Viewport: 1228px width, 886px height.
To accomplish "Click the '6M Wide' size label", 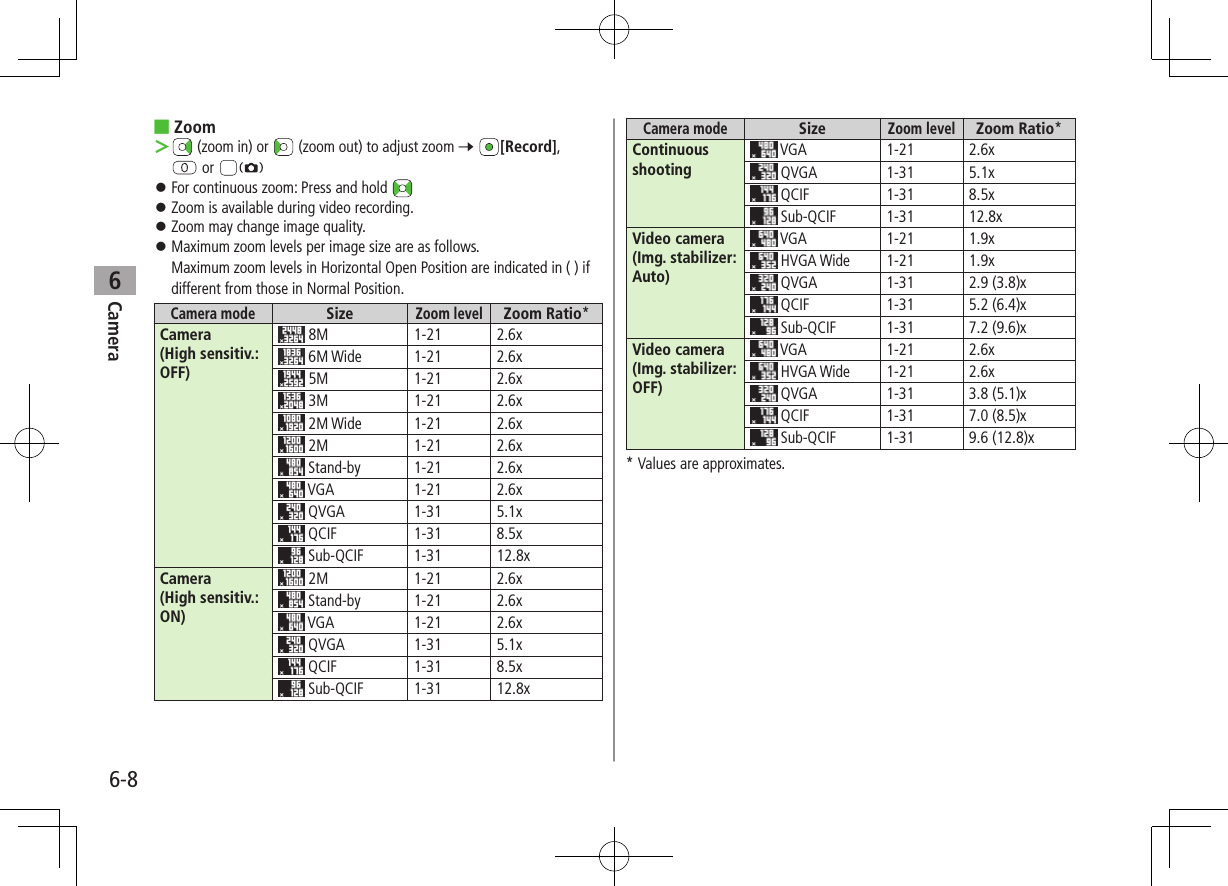I will pos(335,357).
